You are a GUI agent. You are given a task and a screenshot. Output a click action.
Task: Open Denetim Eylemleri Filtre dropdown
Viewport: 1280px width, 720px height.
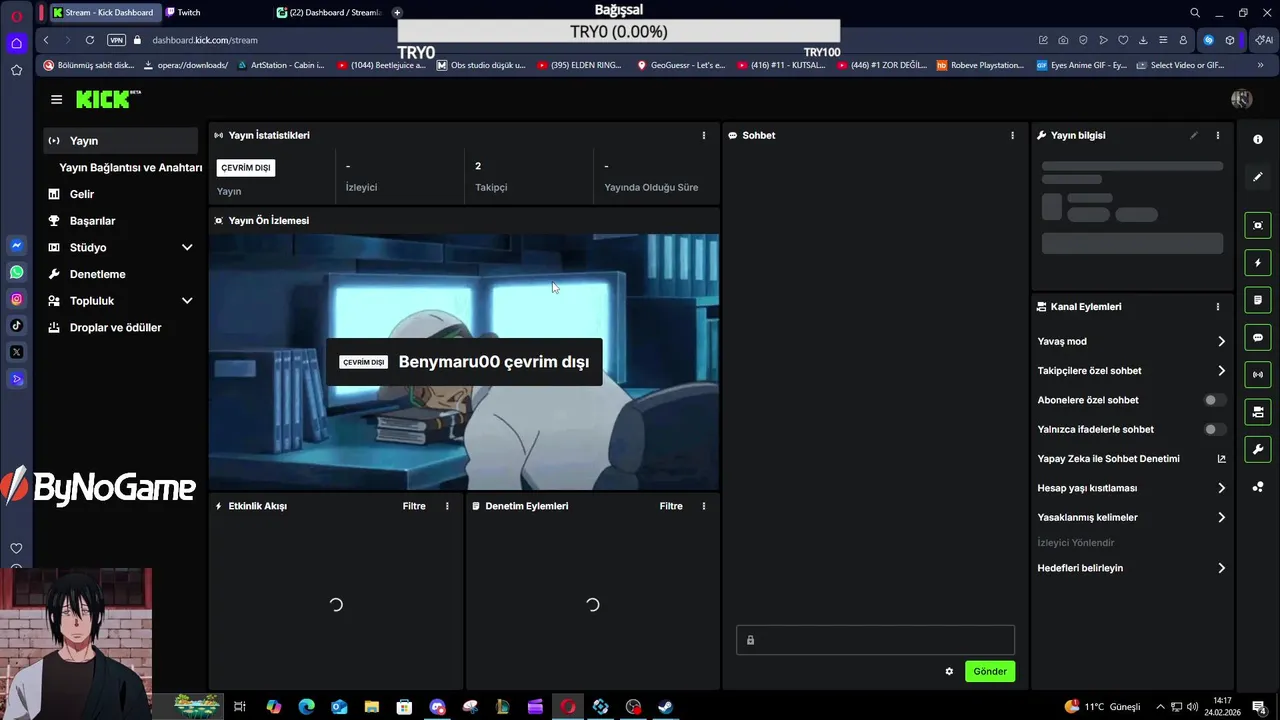coord(671,506)
